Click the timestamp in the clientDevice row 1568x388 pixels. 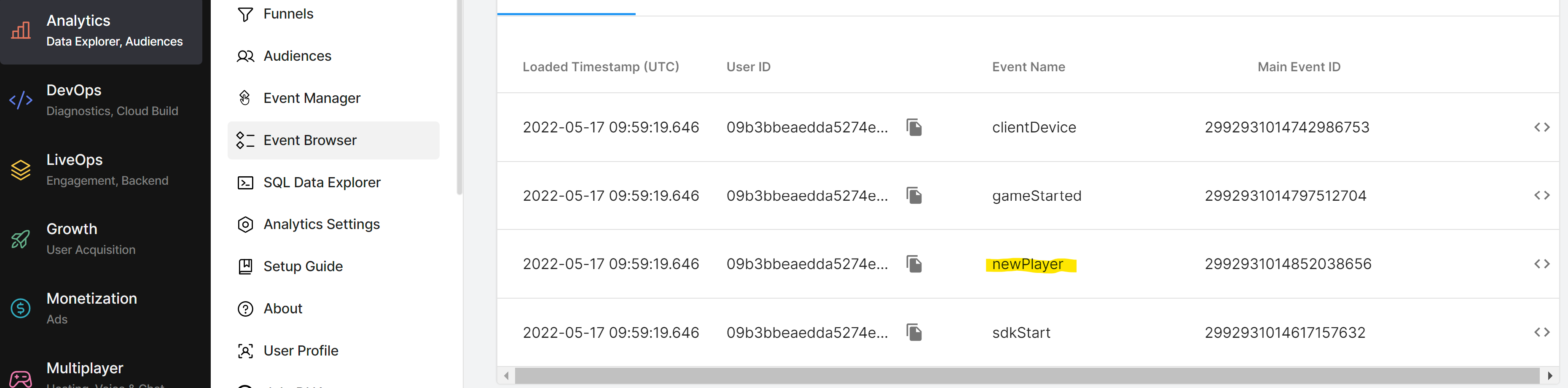[610, 127]
